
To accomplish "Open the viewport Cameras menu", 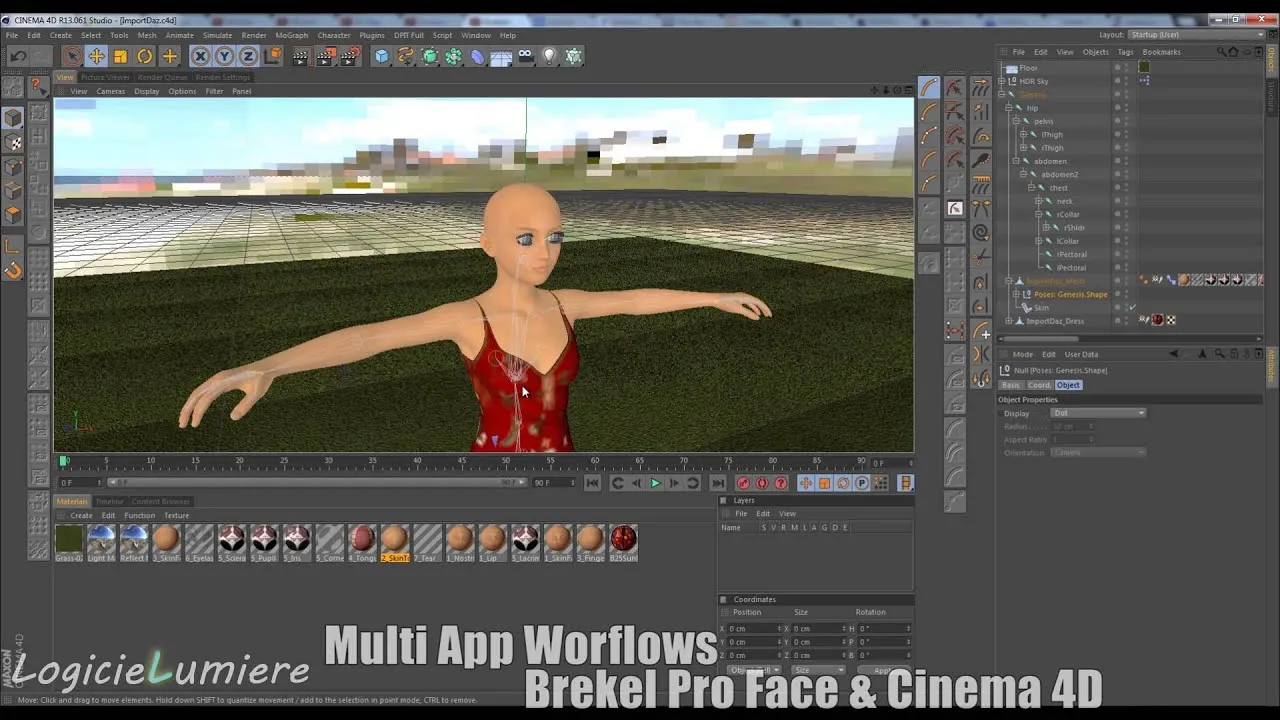I will point(111,91).
